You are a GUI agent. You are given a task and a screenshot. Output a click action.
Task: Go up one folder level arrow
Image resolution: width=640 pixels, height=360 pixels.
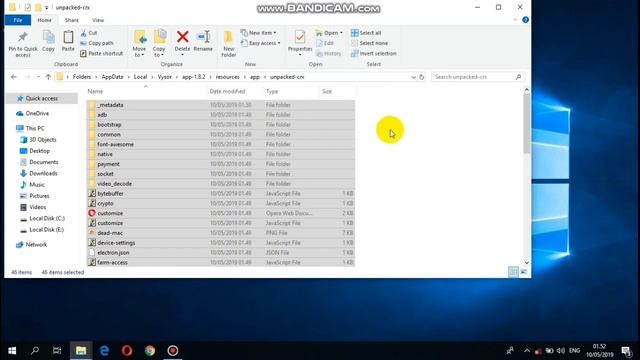tap(48, 77)
